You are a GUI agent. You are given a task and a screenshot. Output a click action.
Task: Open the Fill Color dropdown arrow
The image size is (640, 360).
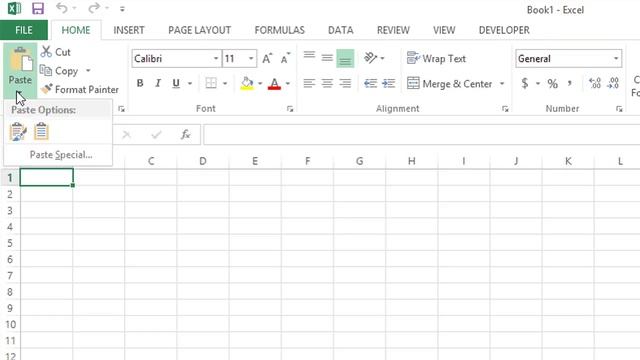260,84
